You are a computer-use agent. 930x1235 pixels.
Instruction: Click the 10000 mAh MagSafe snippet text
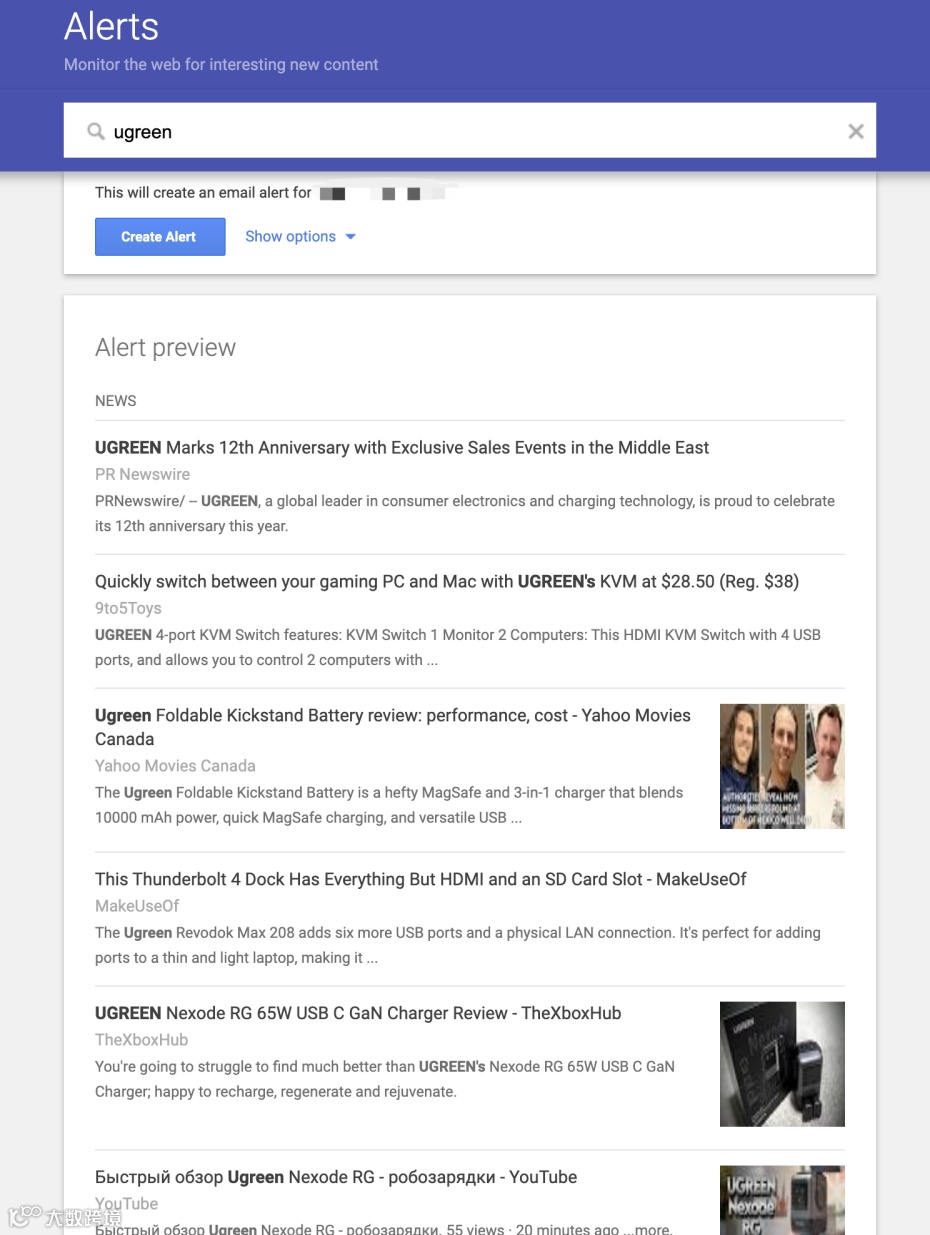(x=389, y=805)
